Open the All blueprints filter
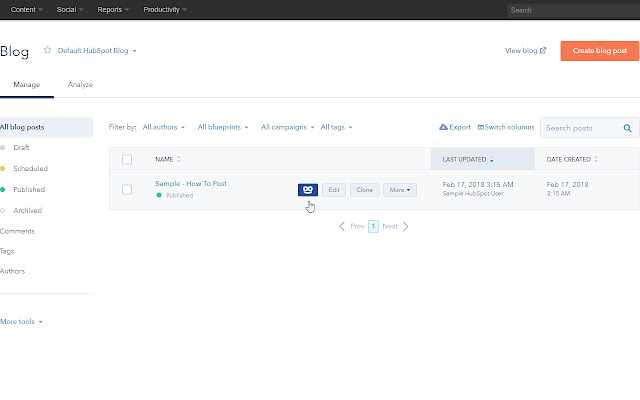This screenshot has height=400, width=640. pos(223,127)
